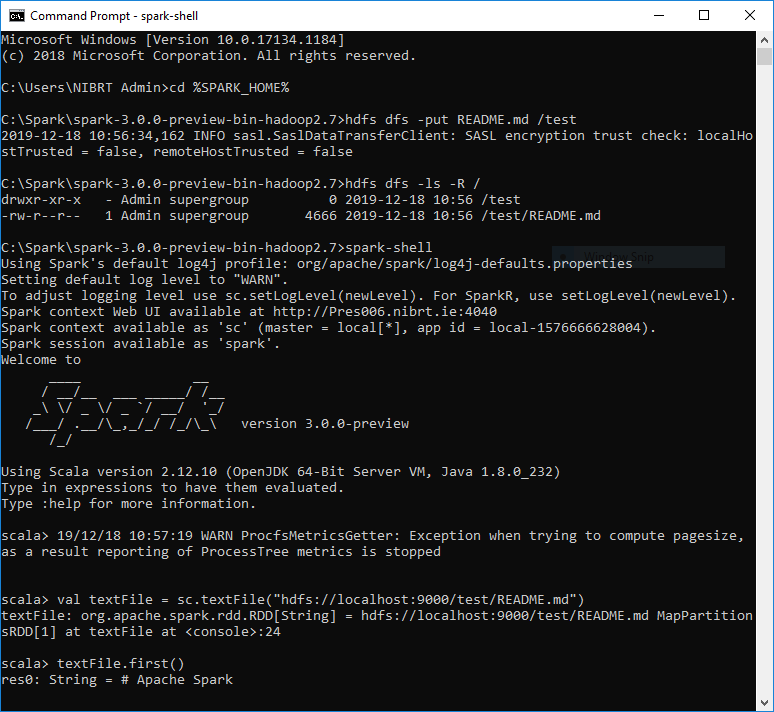
Task: Click the scrollbar down arrow
Action: (765, 703)
